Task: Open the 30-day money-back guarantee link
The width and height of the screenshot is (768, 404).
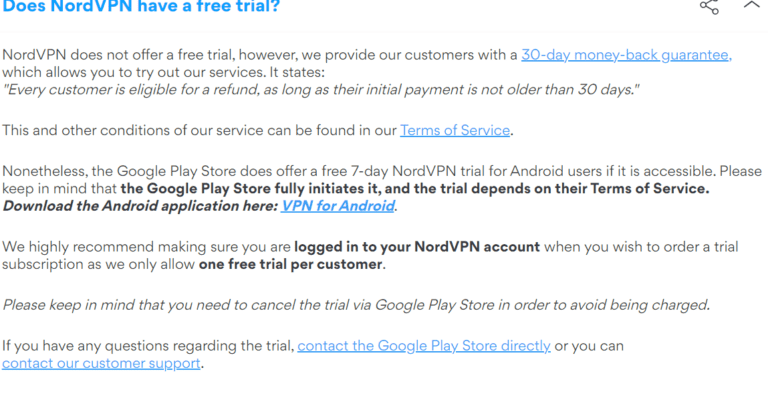Action: click(626, 55)
